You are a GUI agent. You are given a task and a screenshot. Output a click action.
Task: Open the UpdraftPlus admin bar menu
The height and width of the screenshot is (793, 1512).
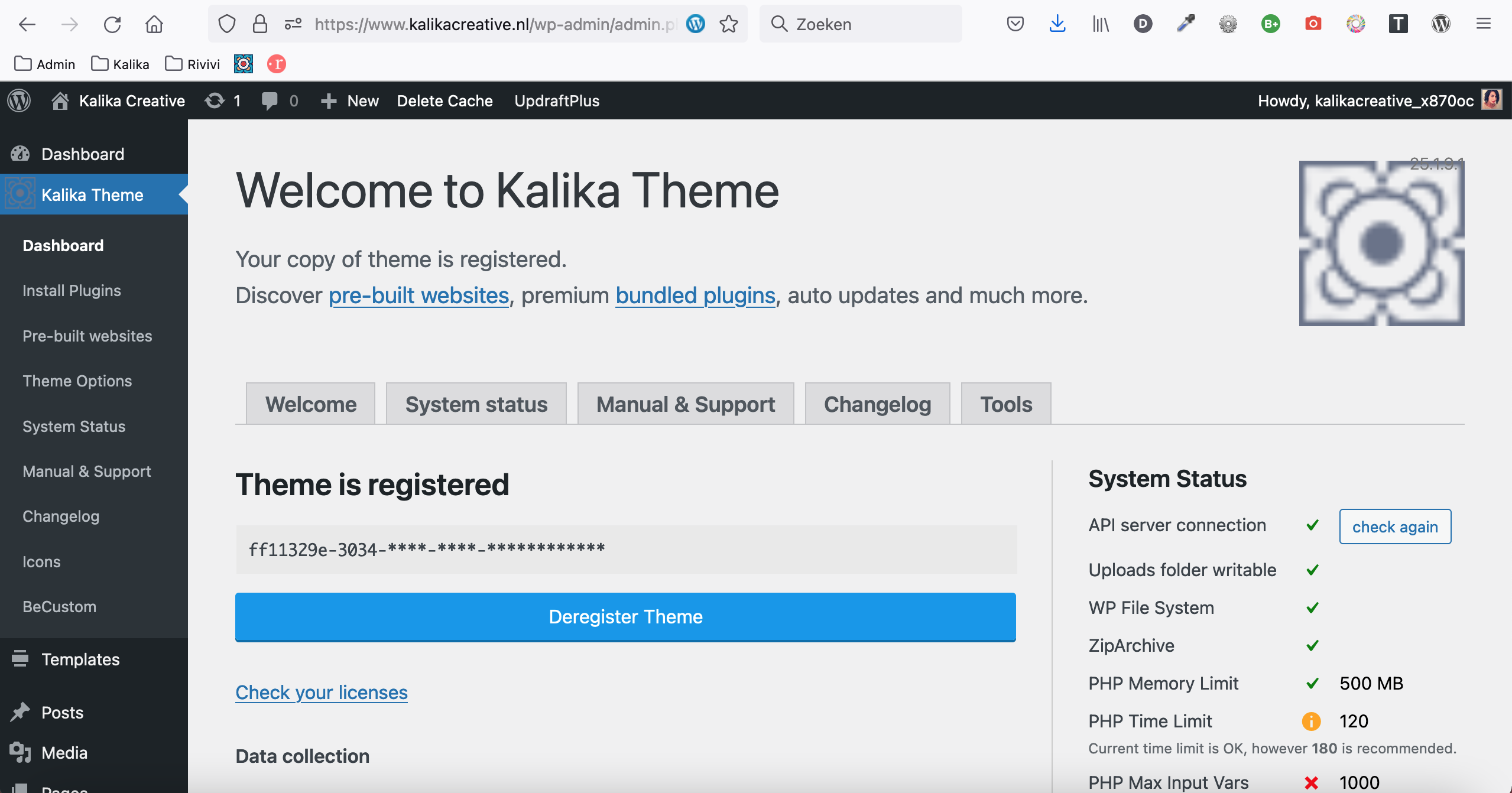(x=557, y=100)
